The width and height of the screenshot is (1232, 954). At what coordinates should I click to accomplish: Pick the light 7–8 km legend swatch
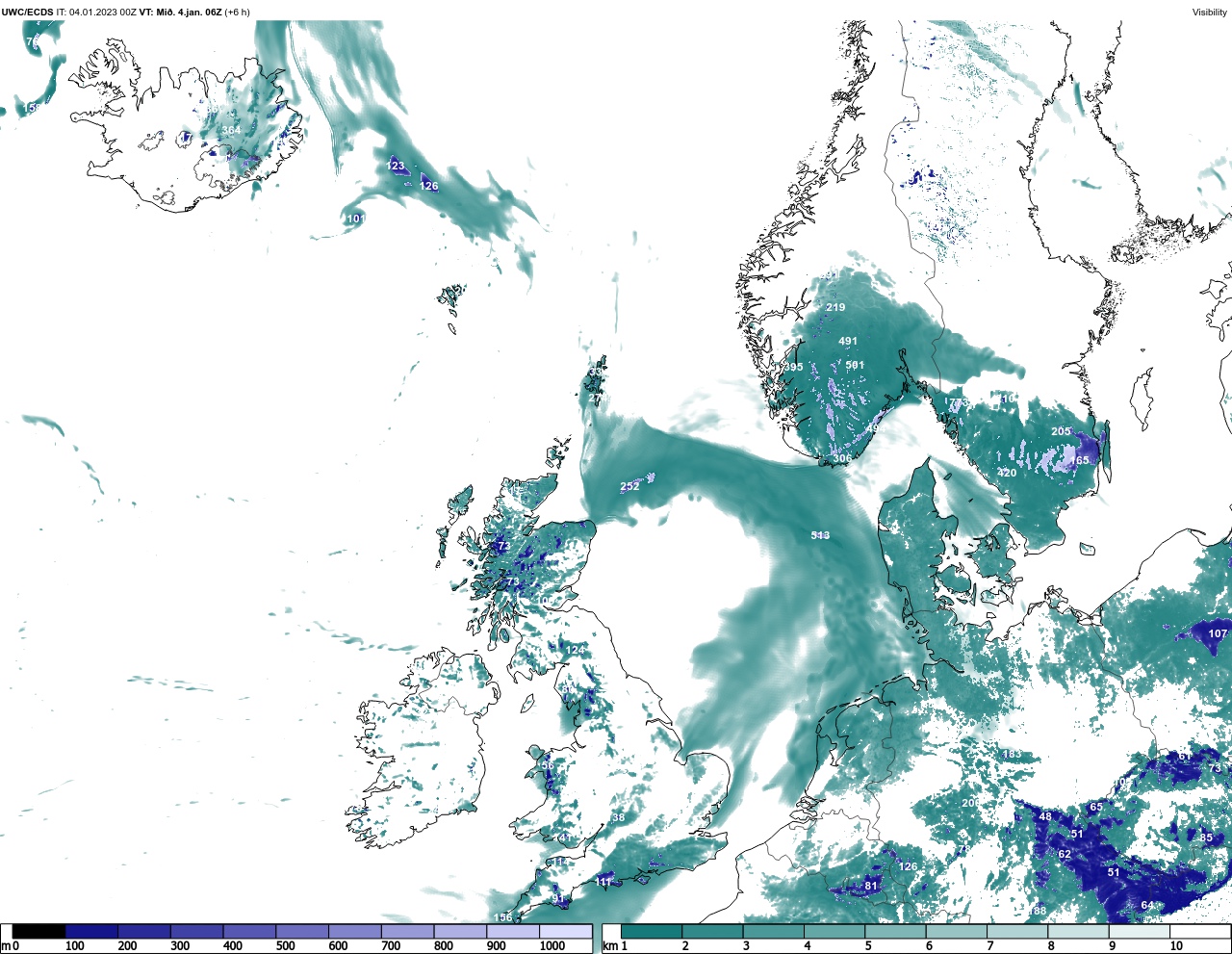(1016, 932)
